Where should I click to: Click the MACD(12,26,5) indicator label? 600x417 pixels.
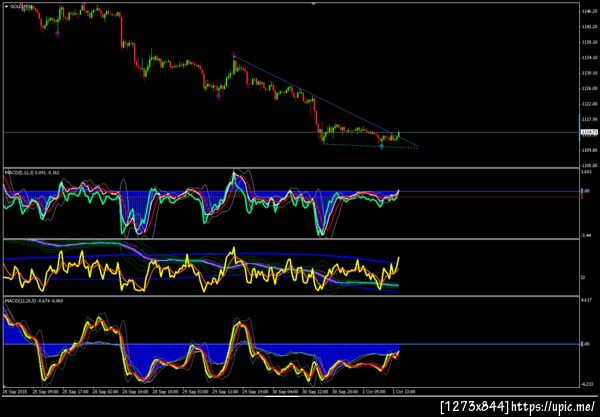34,301
